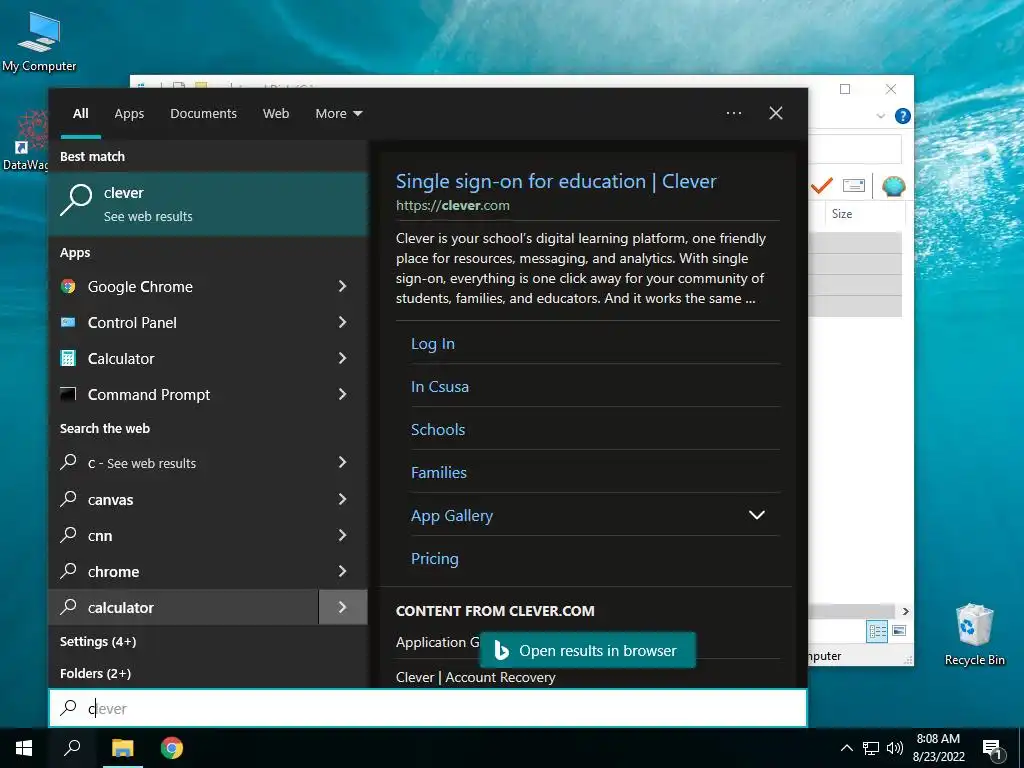Open the notification center icon
The image size is (1024, 768).
[993, 750]
